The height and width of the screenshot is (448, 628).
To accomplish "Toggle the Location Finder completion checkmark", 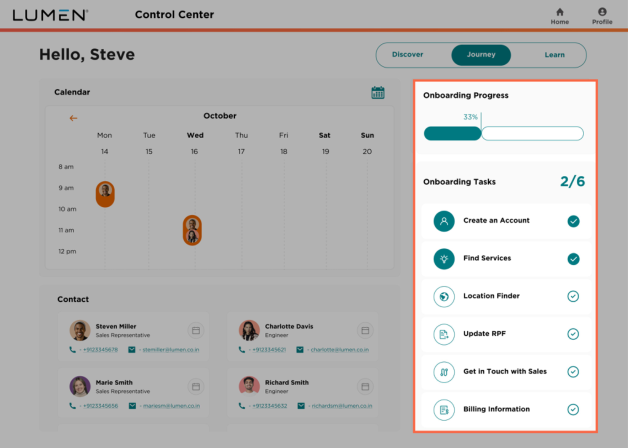I will pyautogui.click(x=573, y=296).
